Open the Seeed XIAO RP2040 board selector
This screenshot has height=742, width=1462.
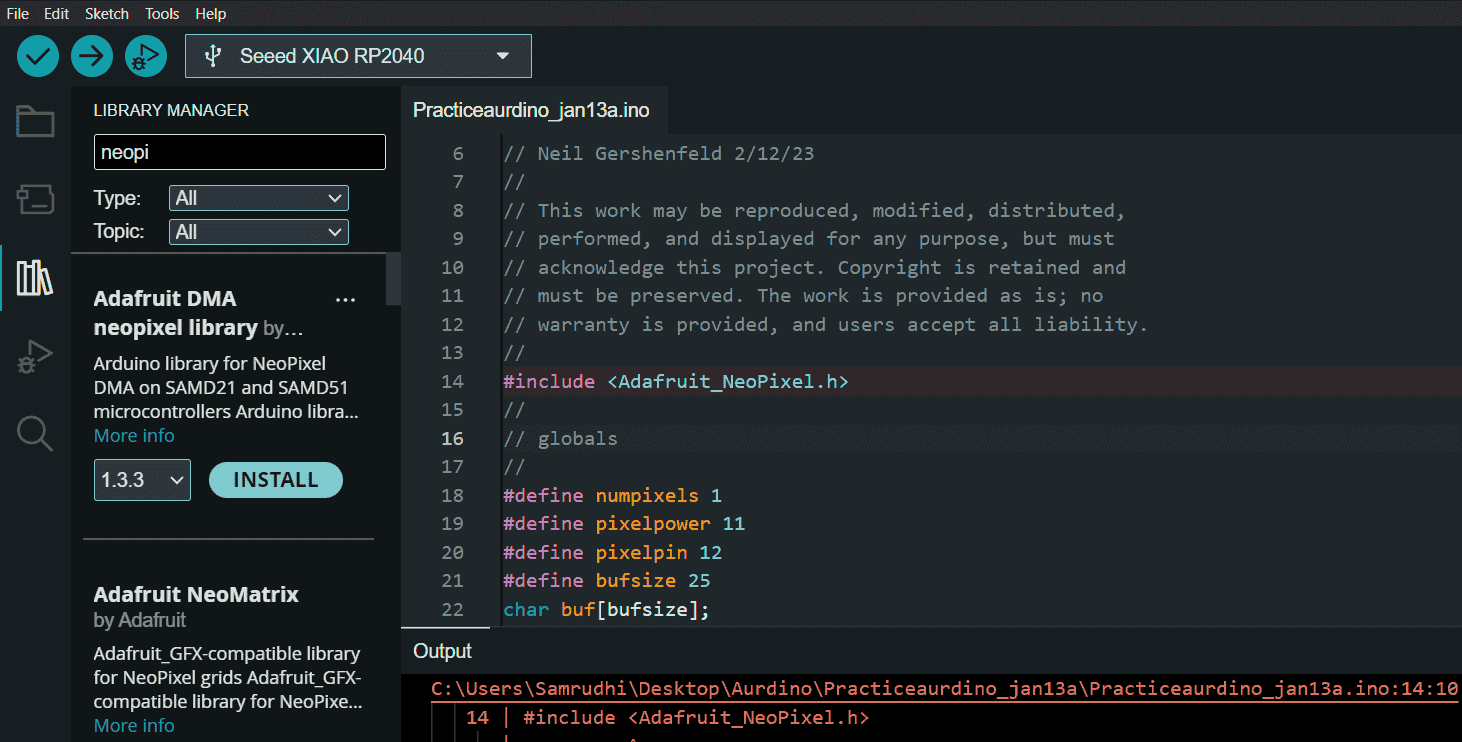358,56
